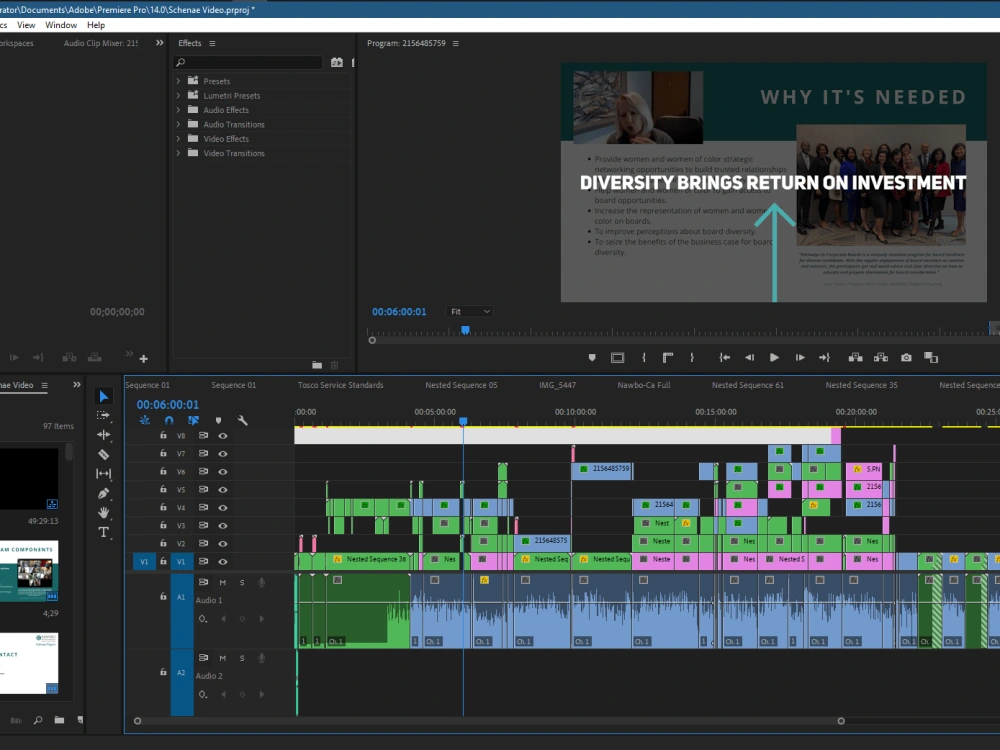Create New Bin in Project panel

59,720
